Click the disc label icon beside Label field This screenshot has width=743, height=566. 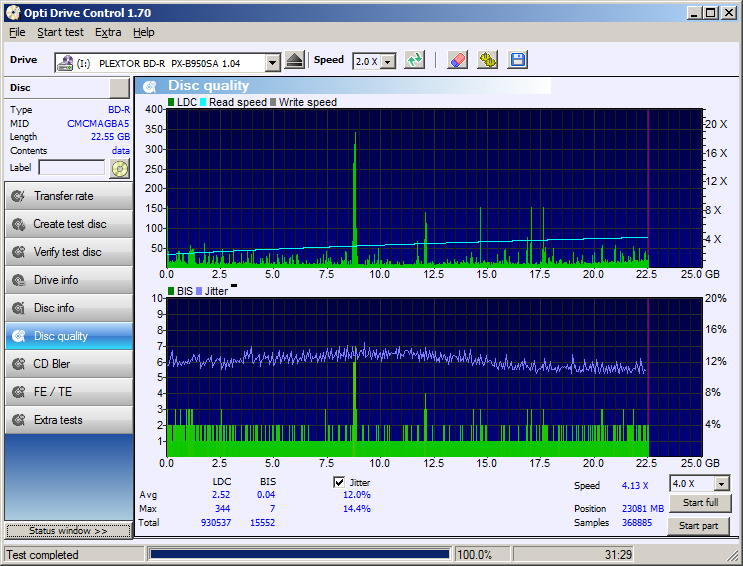[x=119, y=168]
